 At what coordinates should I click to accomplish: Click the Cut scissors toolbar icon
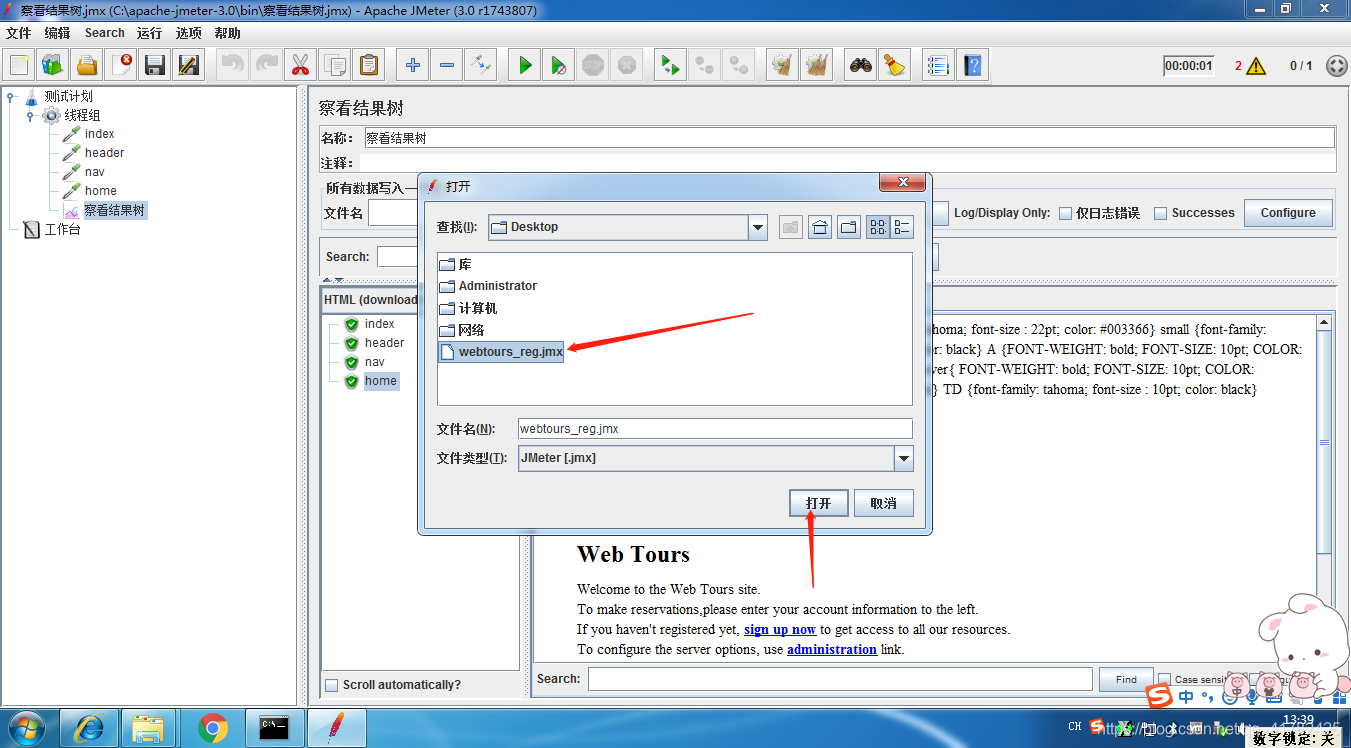point(299,66)
